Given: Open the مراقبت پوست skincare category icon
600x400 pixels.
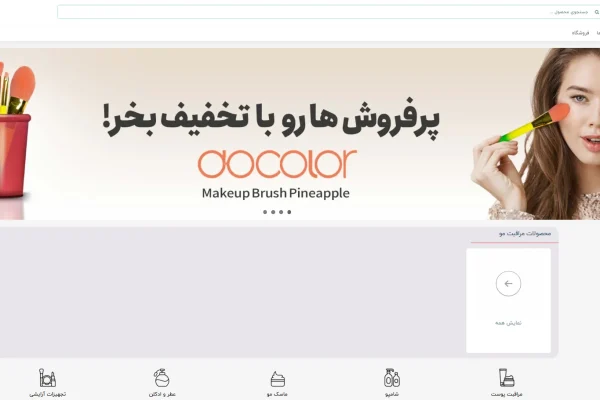Looking at the screenshot, I should tap(507, 382).
